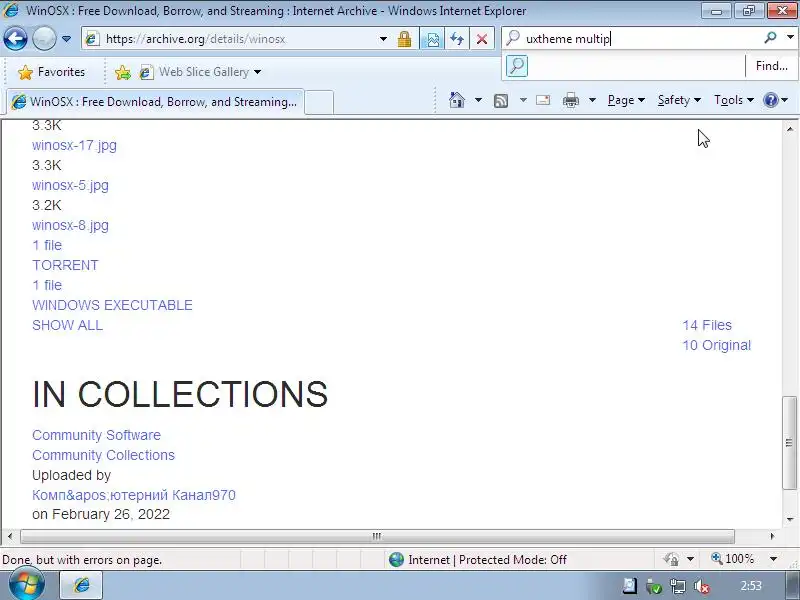Select the highlighted search provider icon below search box
The height and width of the screenshot is (600, 800).
point(517,66)
